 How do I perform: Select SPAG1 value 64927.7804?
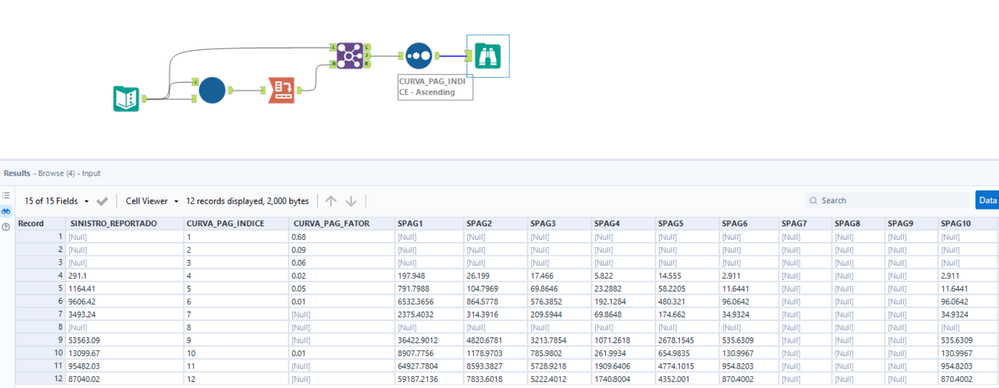(429, 366)
